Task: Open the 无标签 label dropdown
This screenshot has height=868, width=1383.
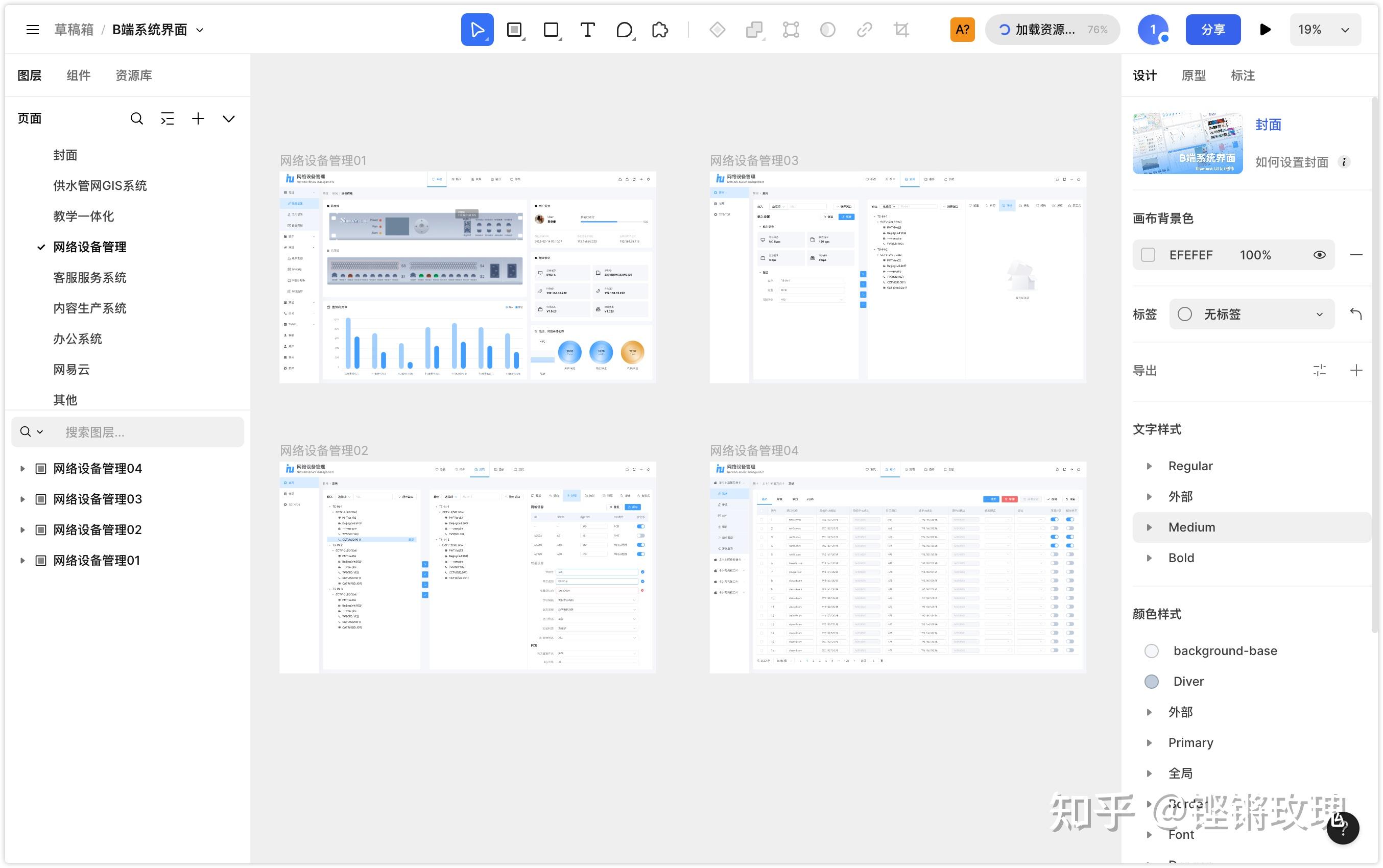Action: pos(1252,314)
